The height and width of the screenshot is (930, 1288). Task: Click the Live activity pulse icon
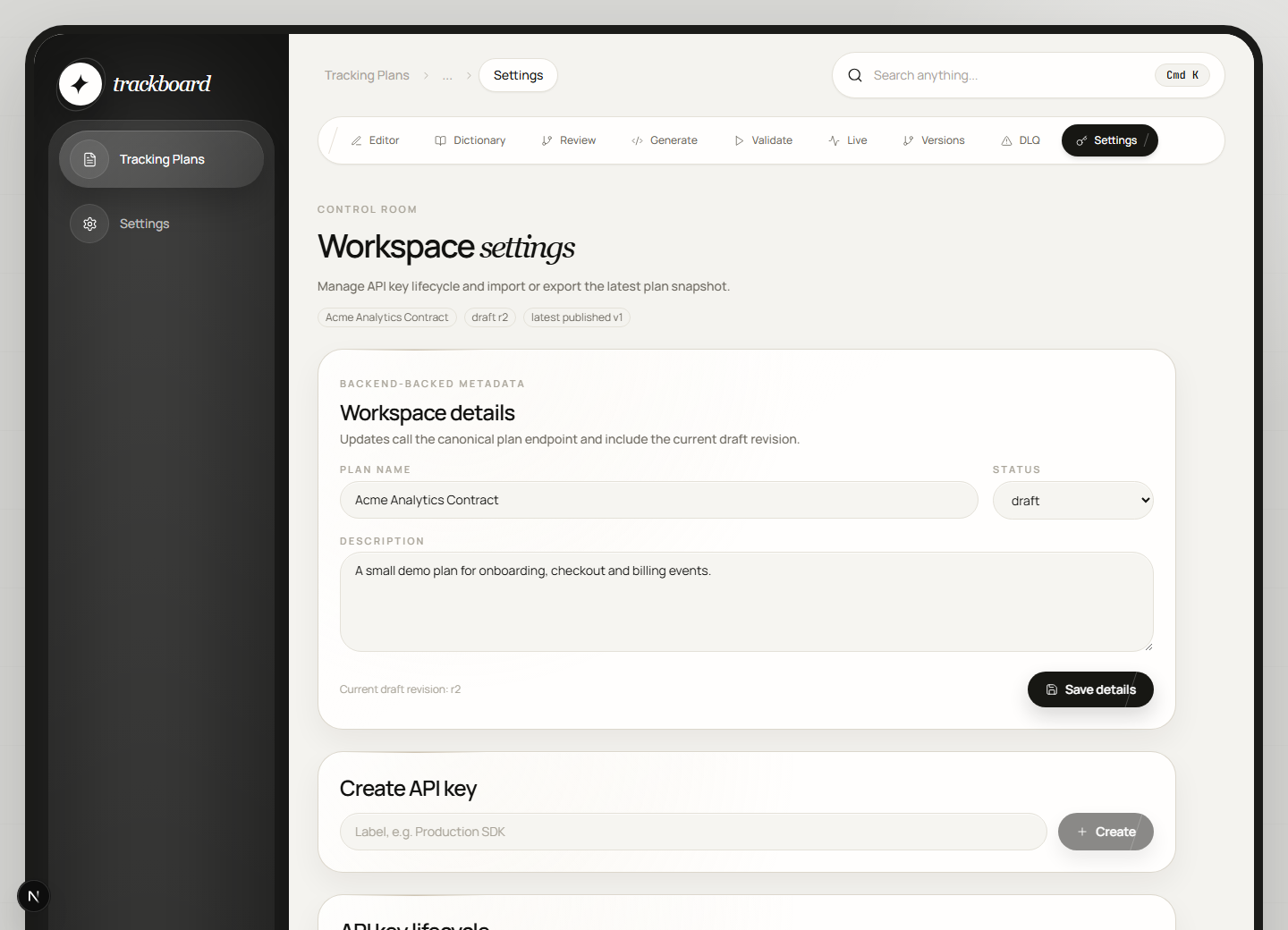835,140
